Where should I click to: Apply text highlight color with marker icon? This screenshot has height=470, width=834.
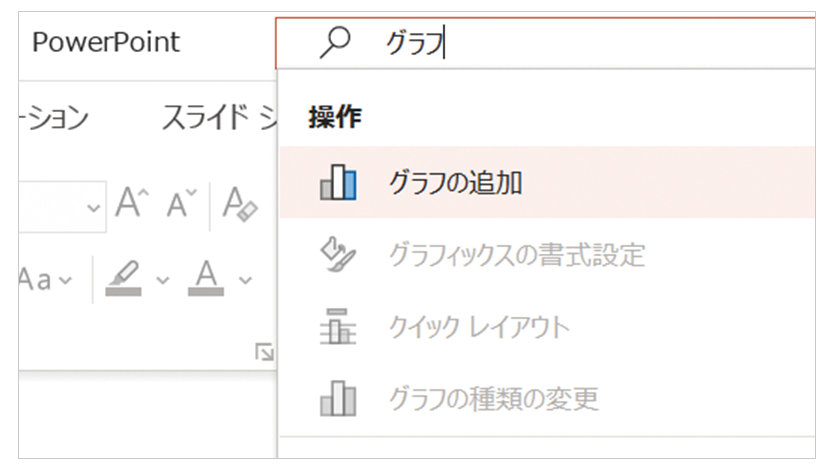(124, 278)
